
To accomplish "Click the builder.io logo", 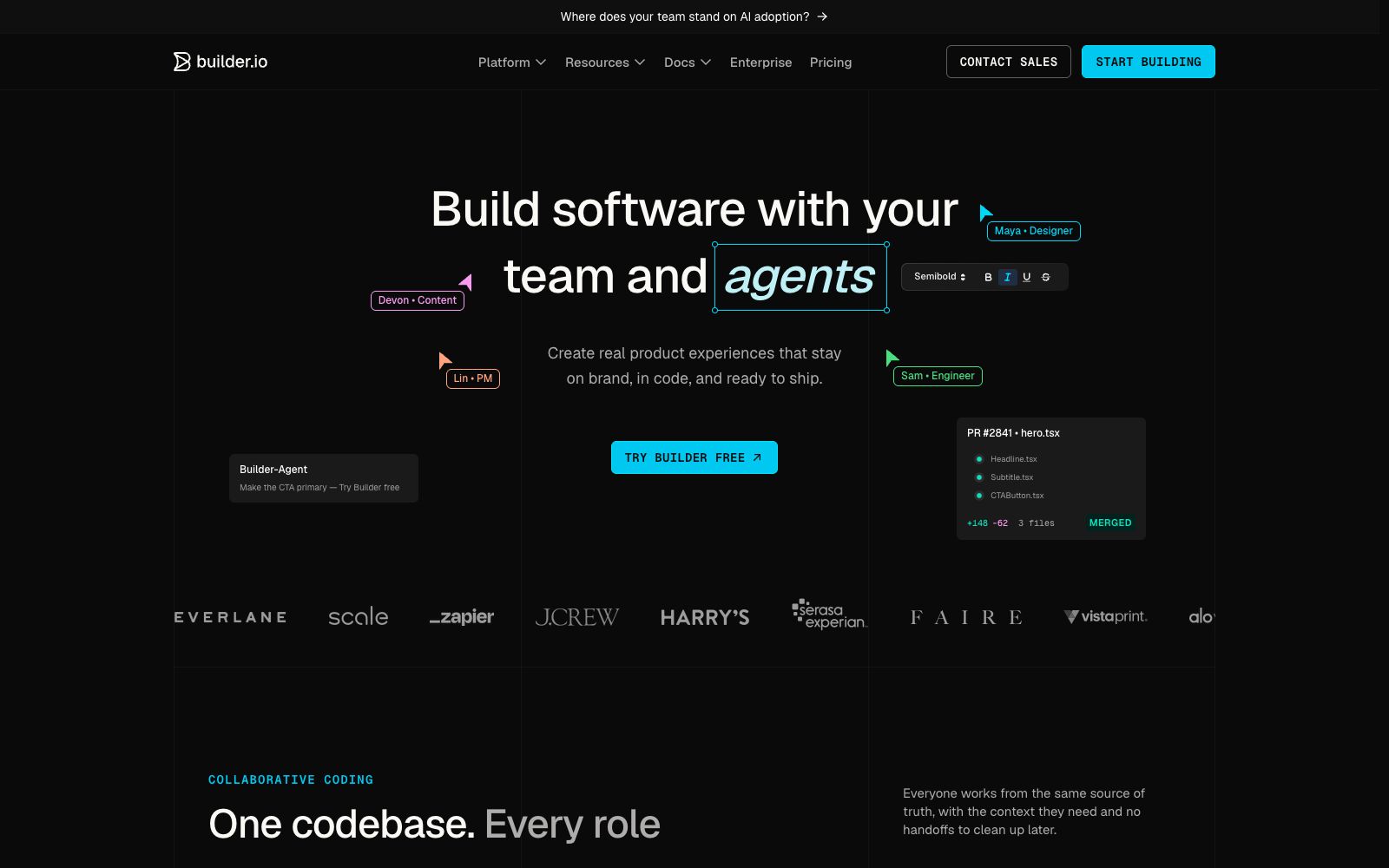I will pyautogui.click(x=221, y=62).
